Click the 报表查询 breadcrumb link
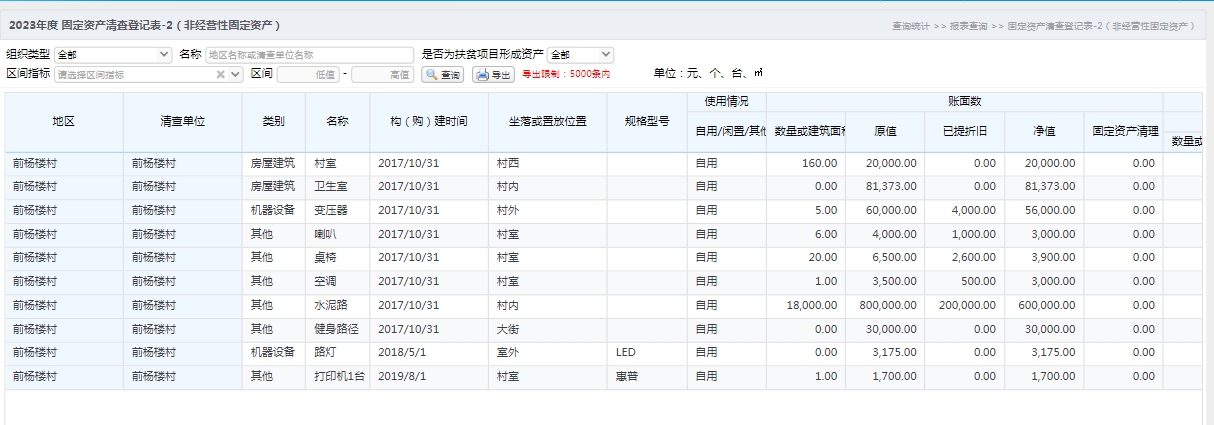The height and width of the screenshot is (425, 1214). [x=969, y=24]
